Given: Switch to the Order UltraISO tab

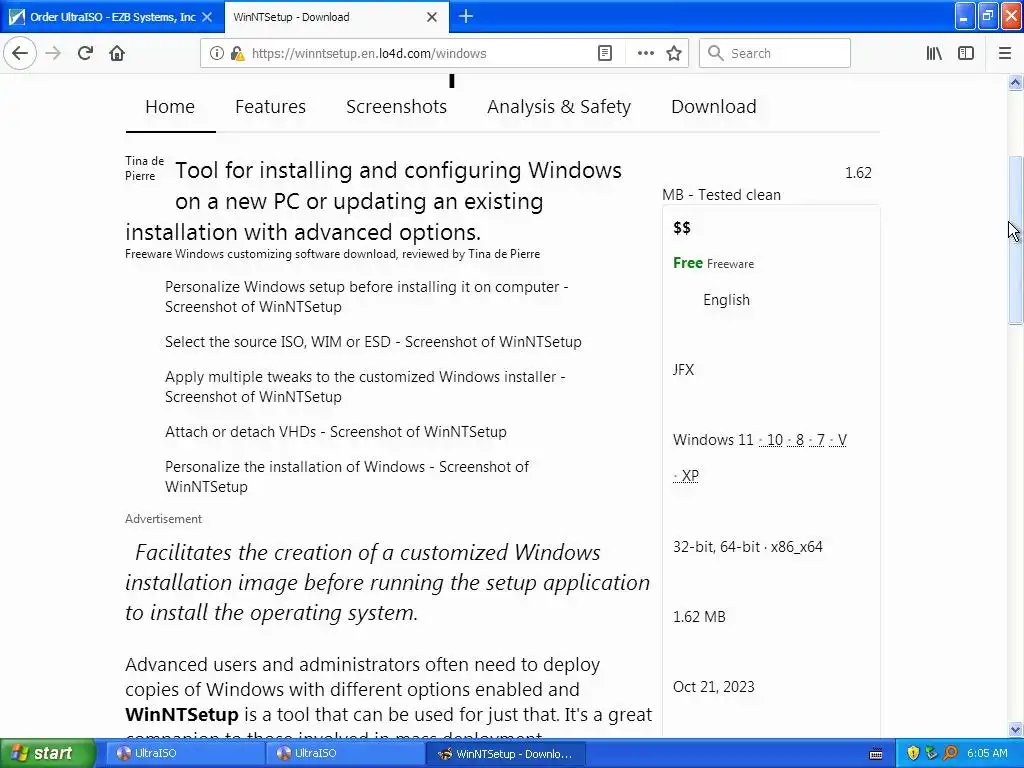Looking at the screenshot, I should coord(112,17).
